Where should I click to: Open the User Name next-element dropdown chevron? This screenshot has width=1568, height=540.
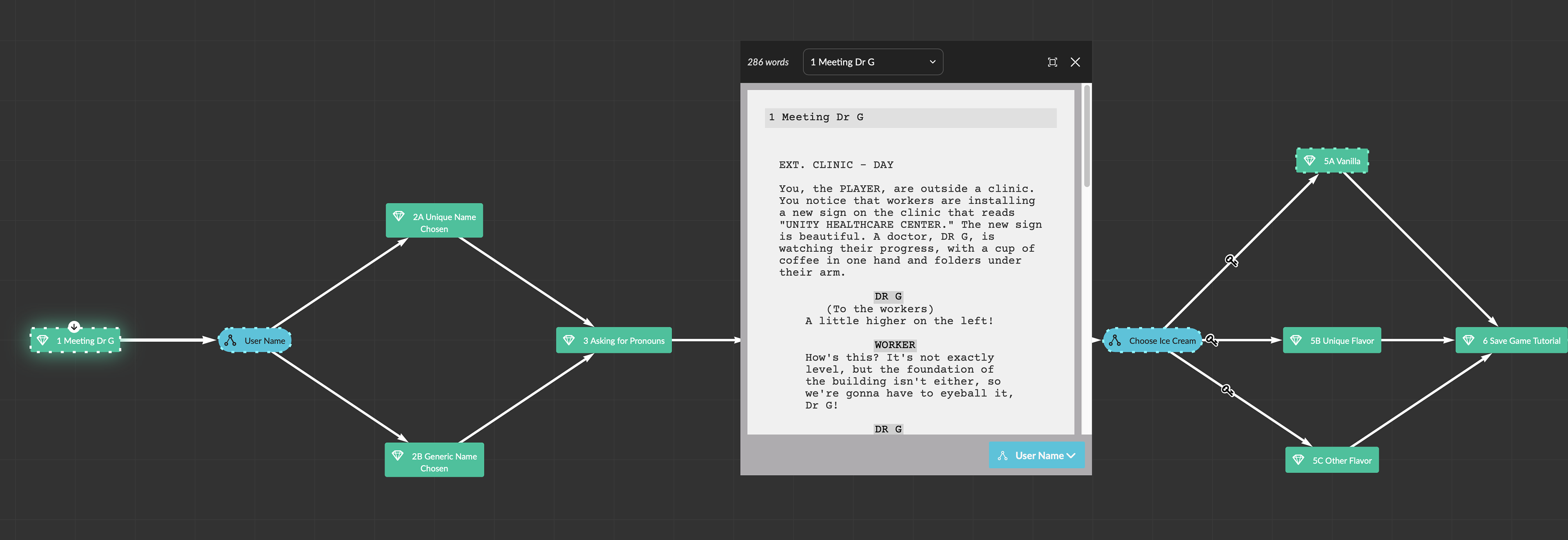click(x=1071, y=455)
